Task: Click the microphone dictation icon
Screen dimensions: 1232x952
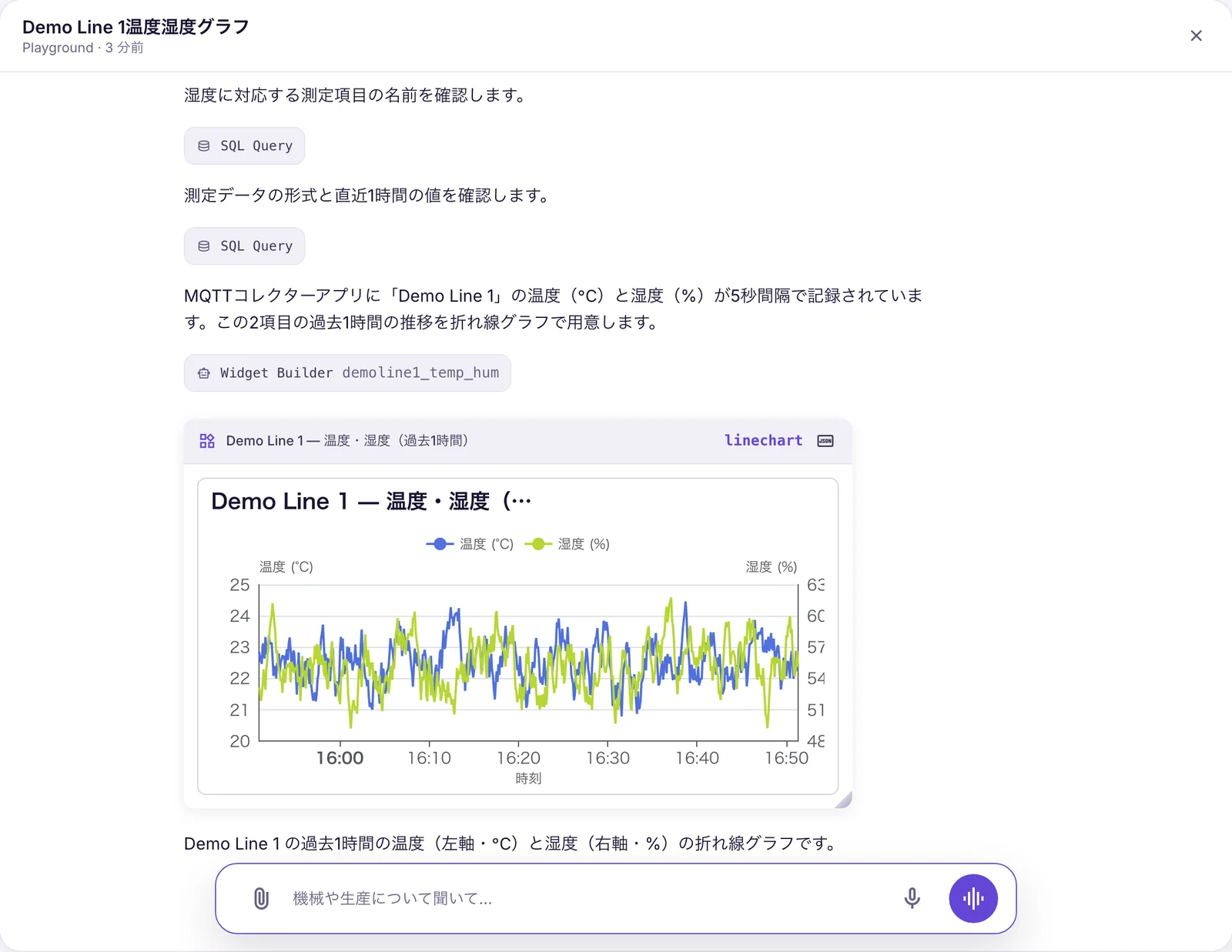Action: [912, 898]
